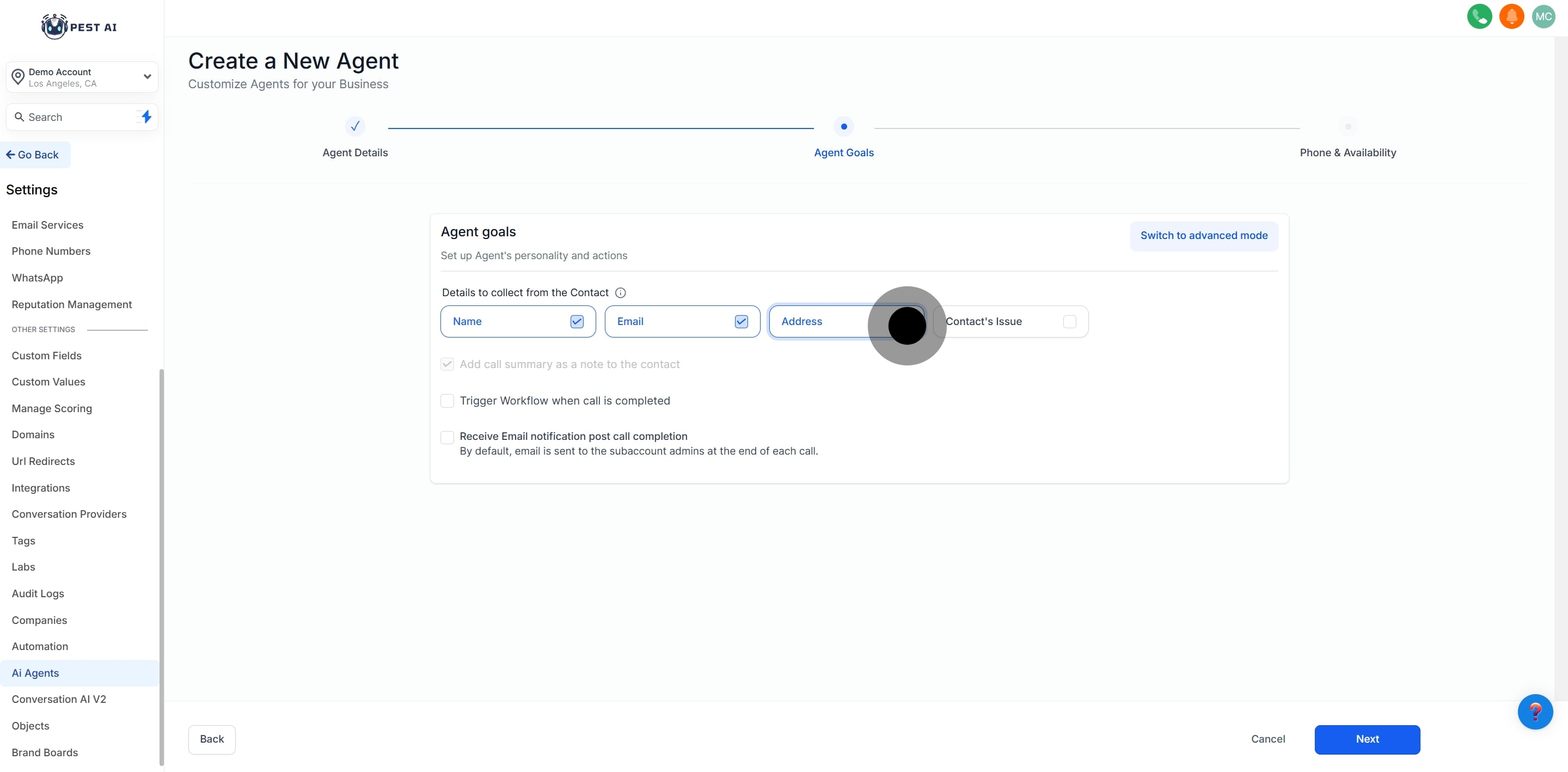Uncheck the Name detail checkbox

(577, 321)
